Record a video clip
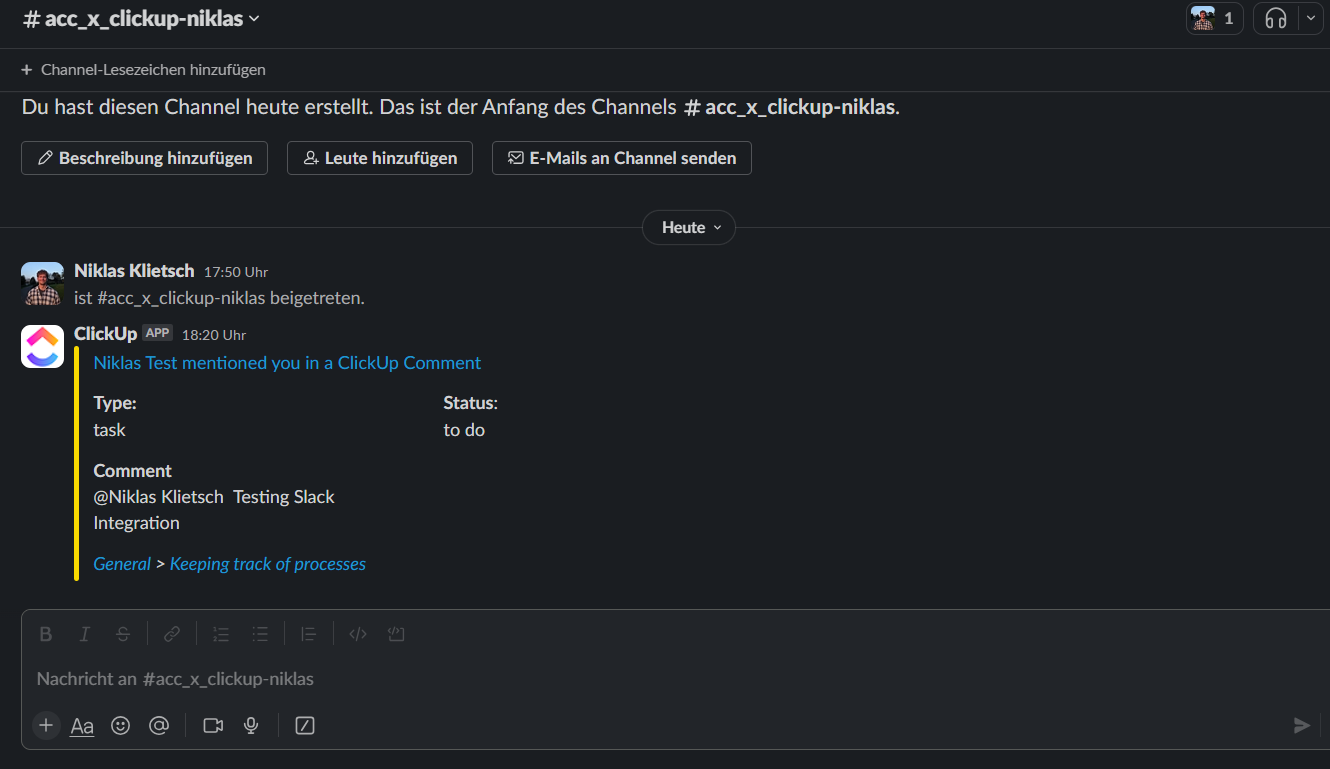This screenshot has height=769, width=1330. click(213, 726)
